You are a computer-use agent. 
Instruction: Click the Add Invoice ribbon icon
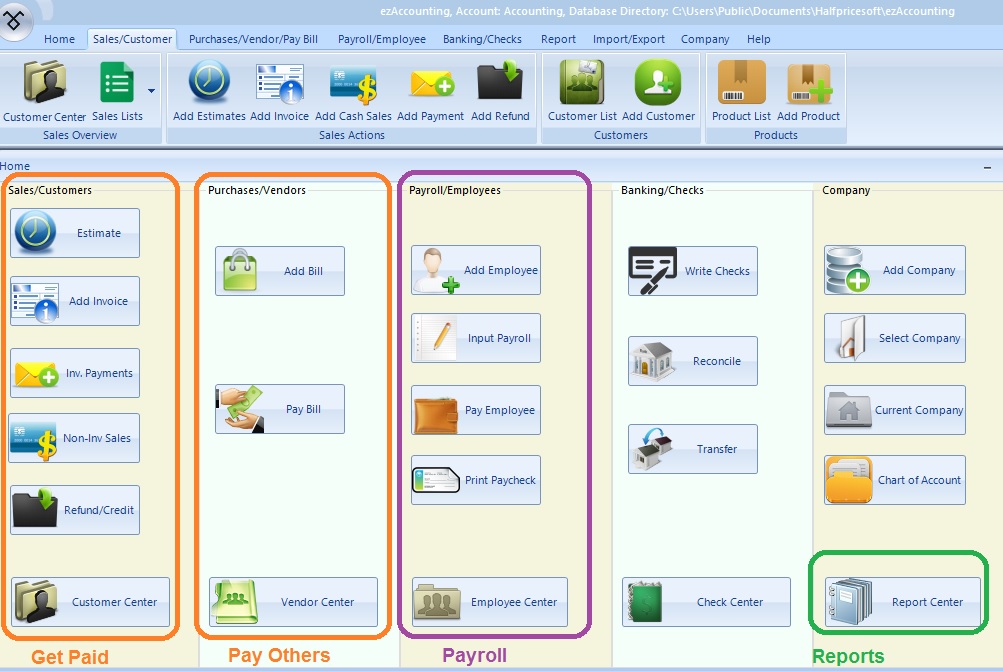tap(279, 84)
